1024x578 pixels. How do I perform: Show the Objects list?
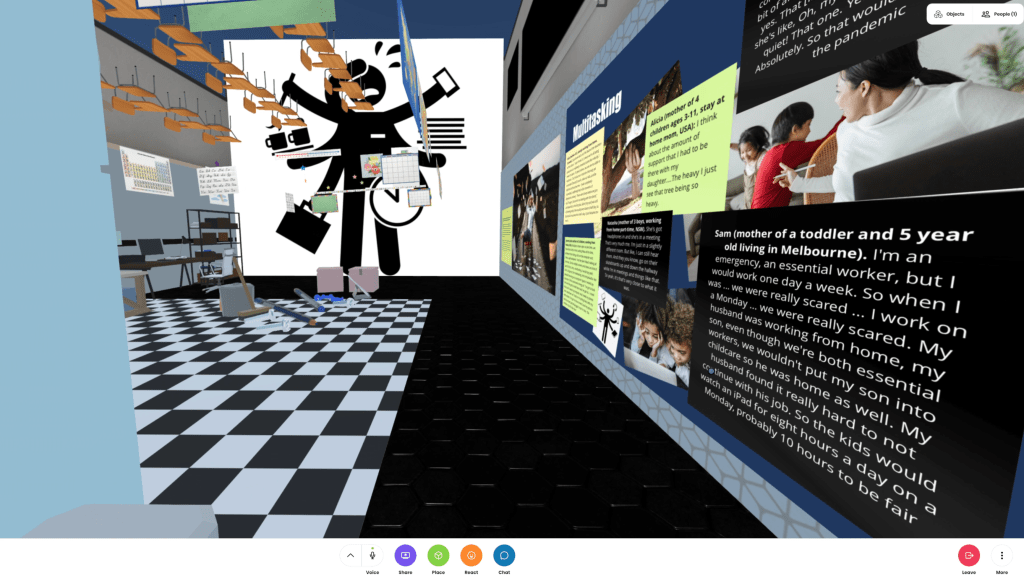click(x=949, y=14)
